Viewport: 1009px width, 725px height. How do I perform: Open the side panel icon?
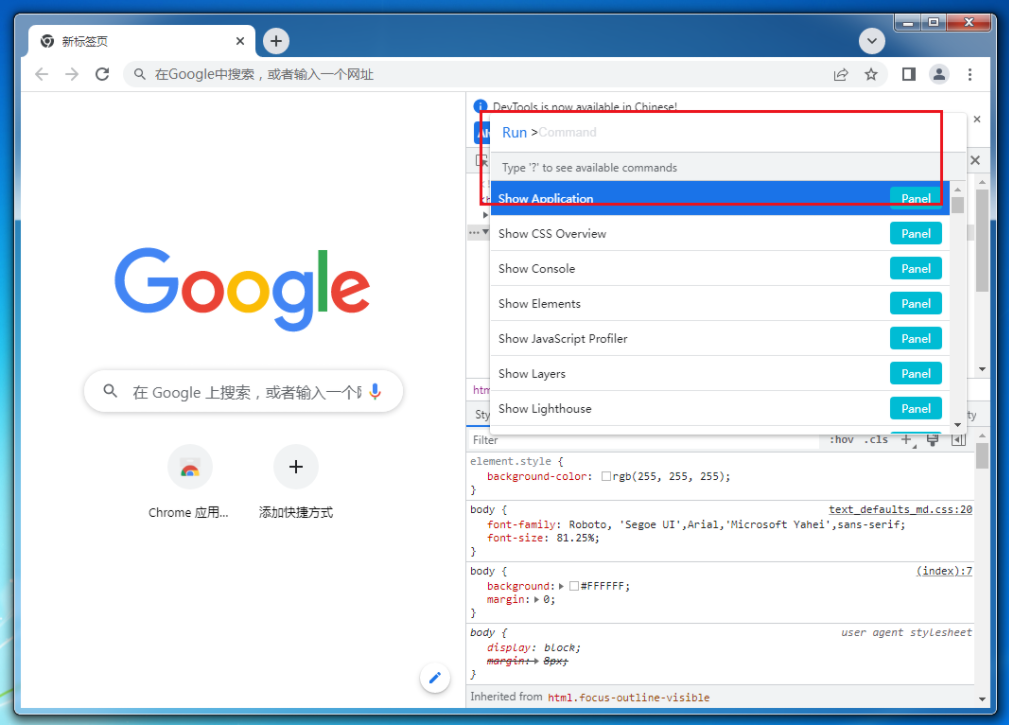point(909,75)
